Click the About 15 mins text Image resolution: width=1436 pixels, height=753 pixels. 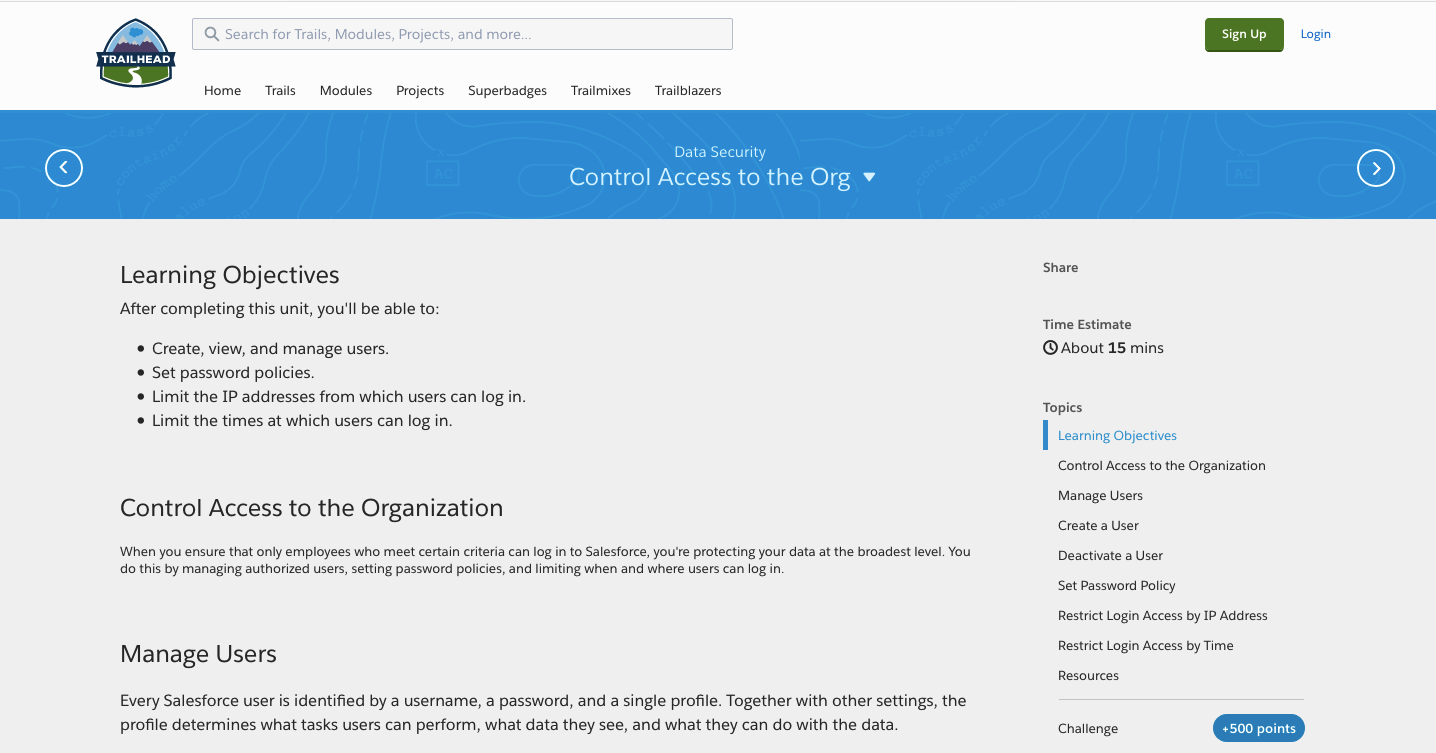pyautogui.click(x=1112, y=348)
